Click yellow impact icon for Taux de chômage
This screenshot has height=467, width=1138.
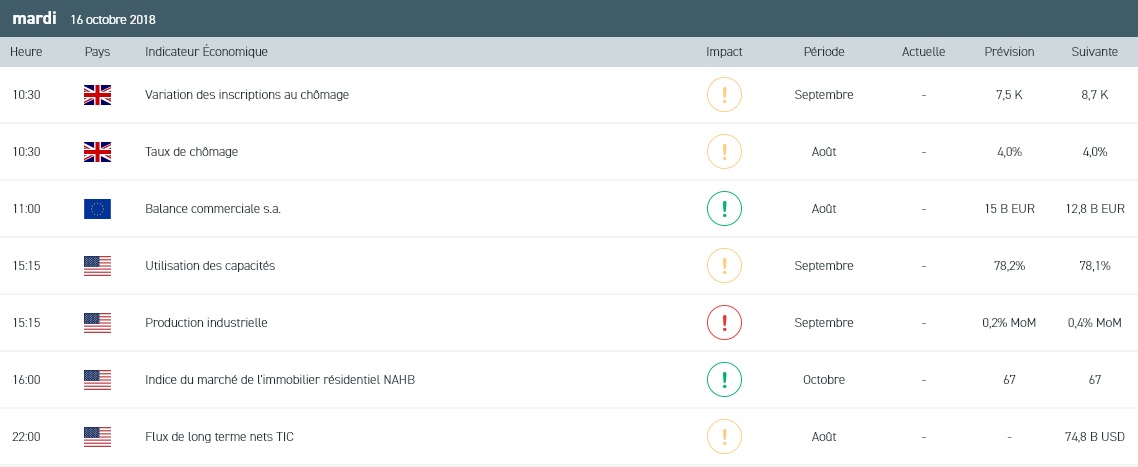[724, 152]
